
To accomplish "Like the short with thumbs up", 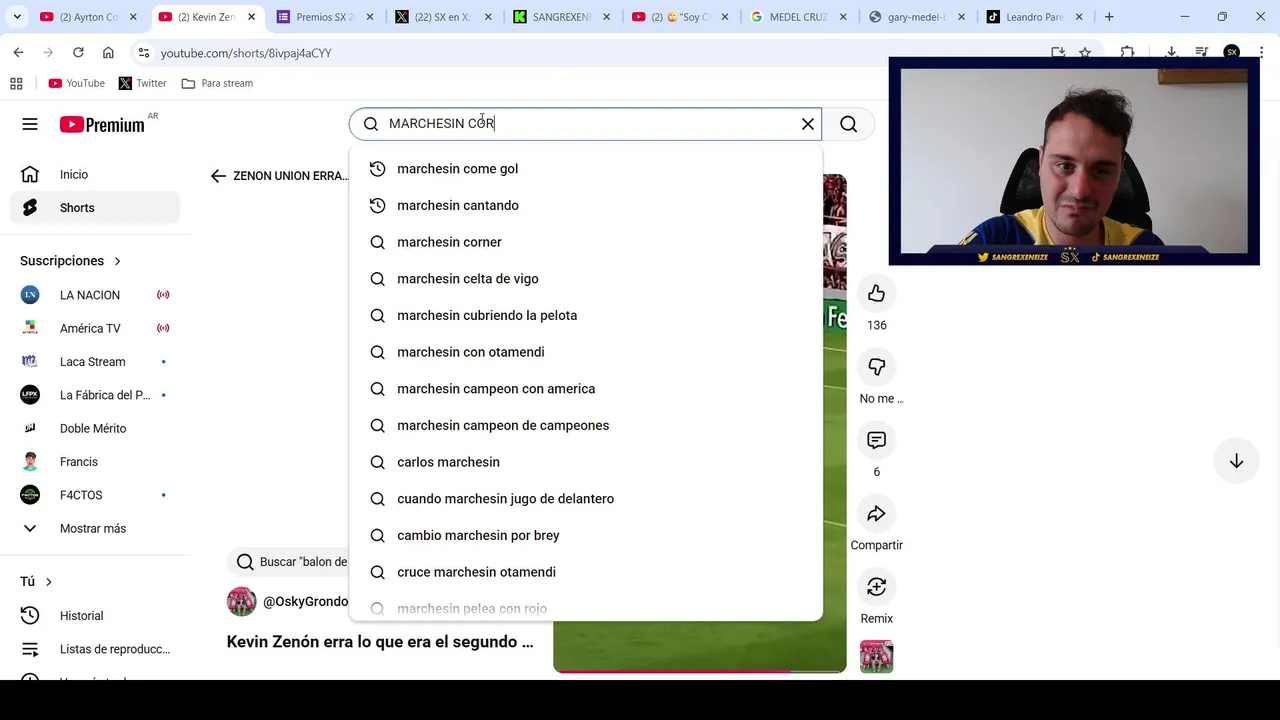I will pos(876,293).
